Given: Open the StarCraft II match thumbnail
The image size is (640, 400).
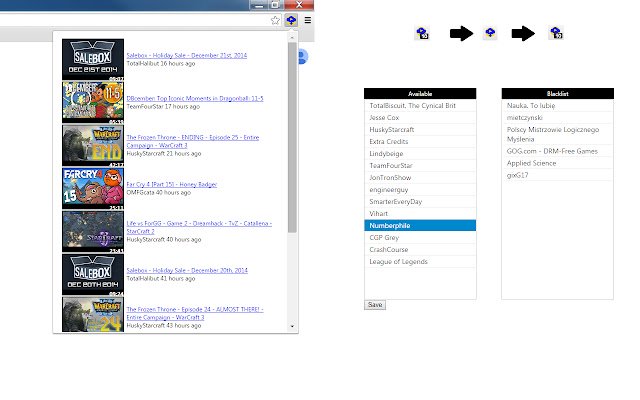Looking at the screenshot, I should [93, 232].
